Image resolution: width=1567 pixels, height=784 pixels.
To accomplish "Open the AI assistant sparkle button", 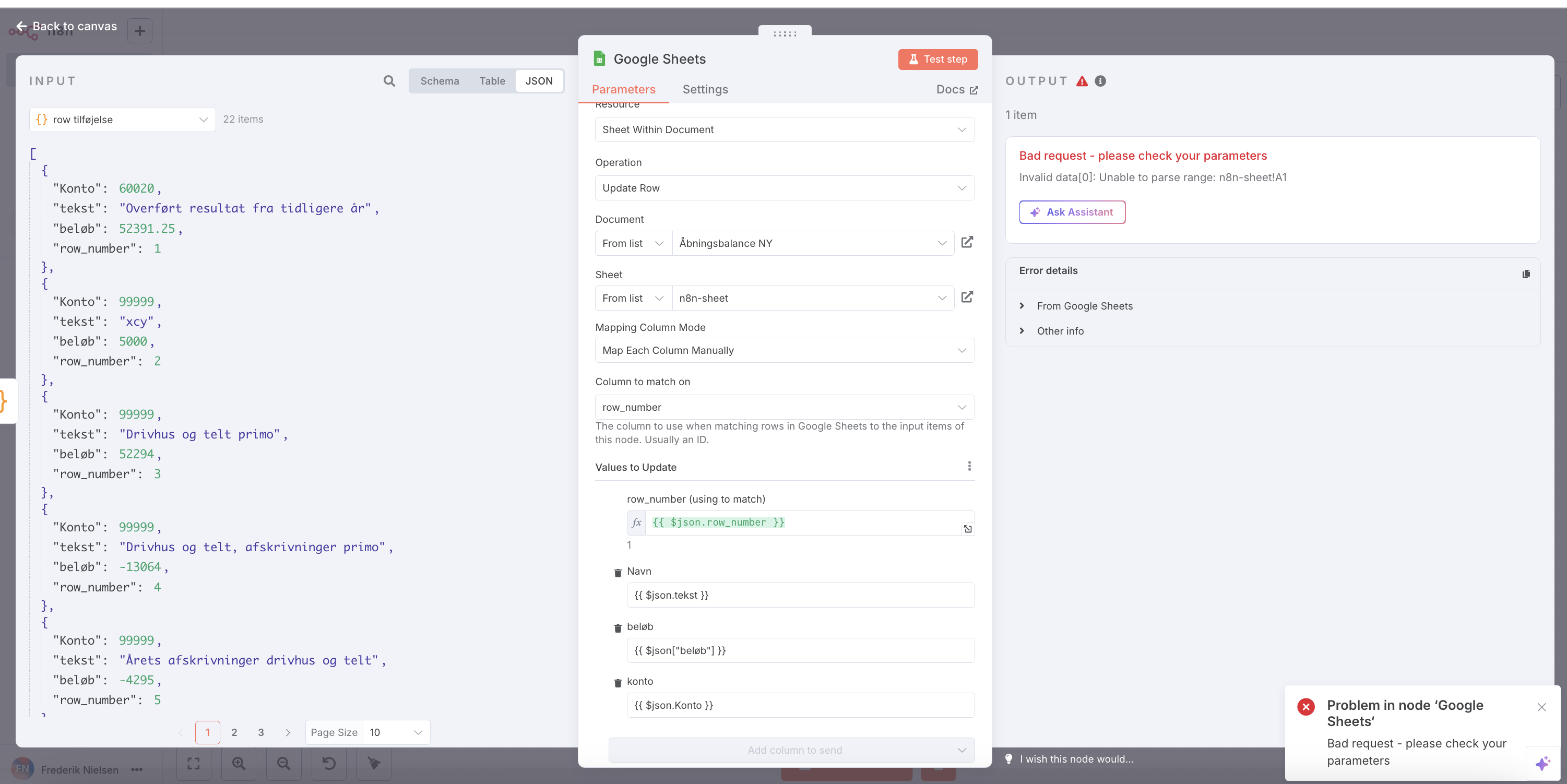I will point(1542,763).
